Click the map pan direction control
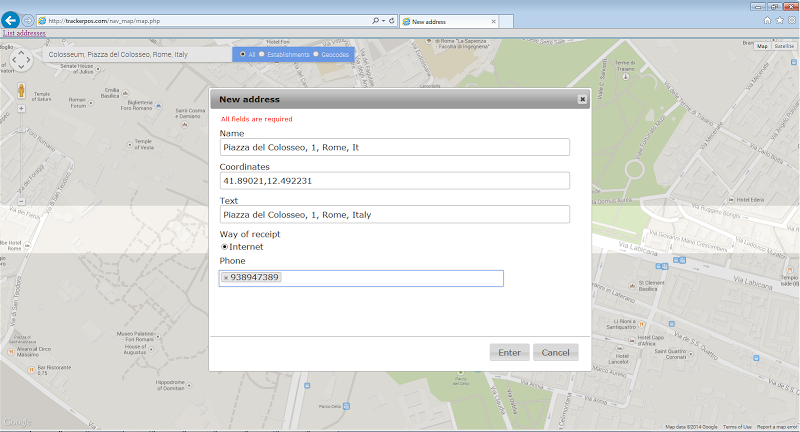This screenshot has width=800, height=432. pos(21,60)
